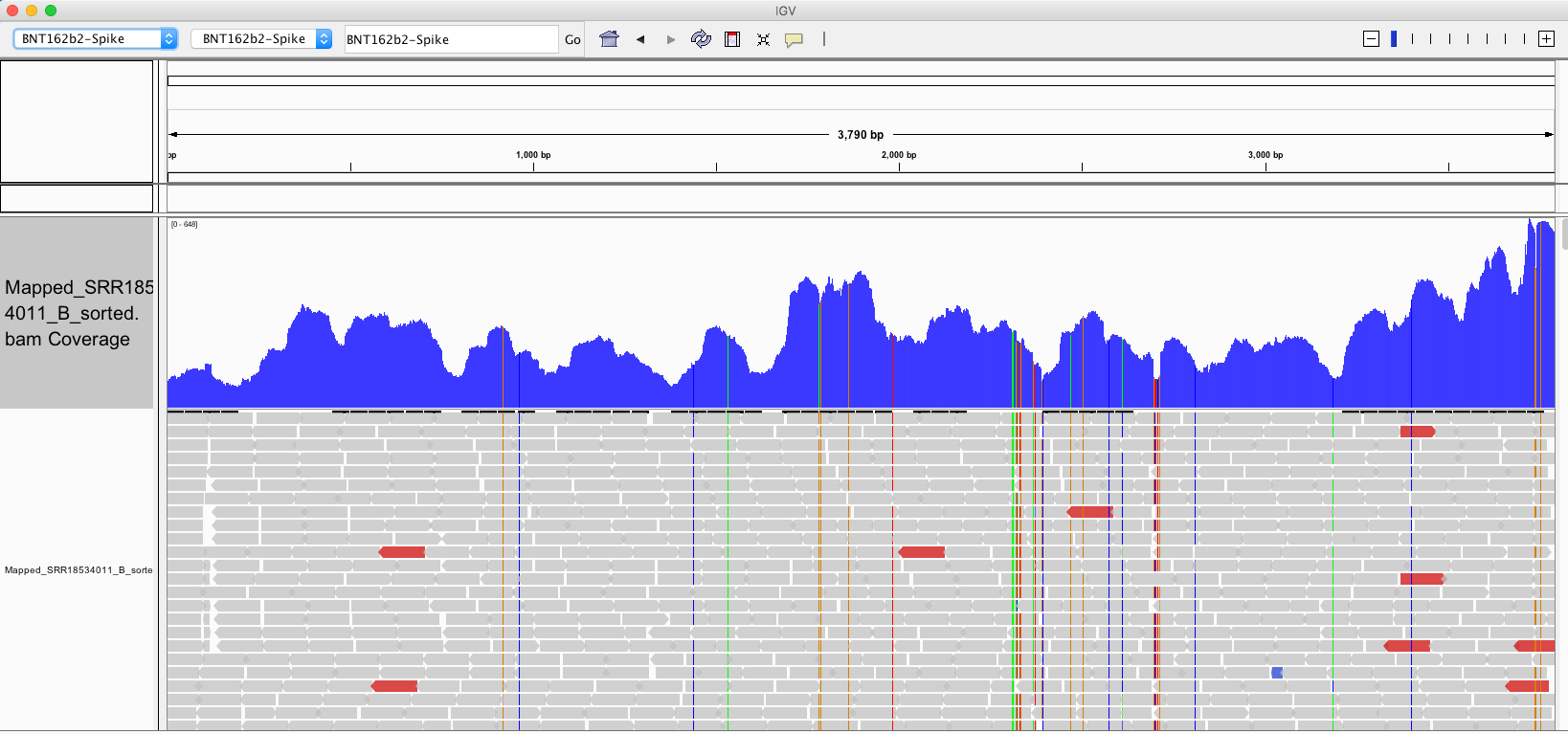Click the vertical scrollbar on right edge
Image resolution: width=1568 pixels, height=734 pixels.
tap(1564, 234)
